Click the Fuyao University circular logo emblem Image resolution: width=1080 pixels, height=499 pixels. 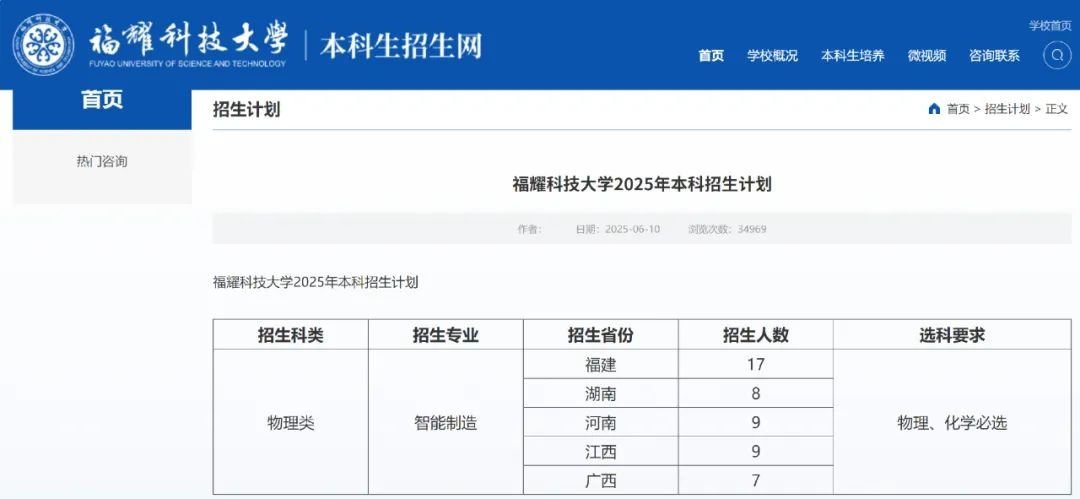pyautogui.click(x=43, y=46)
